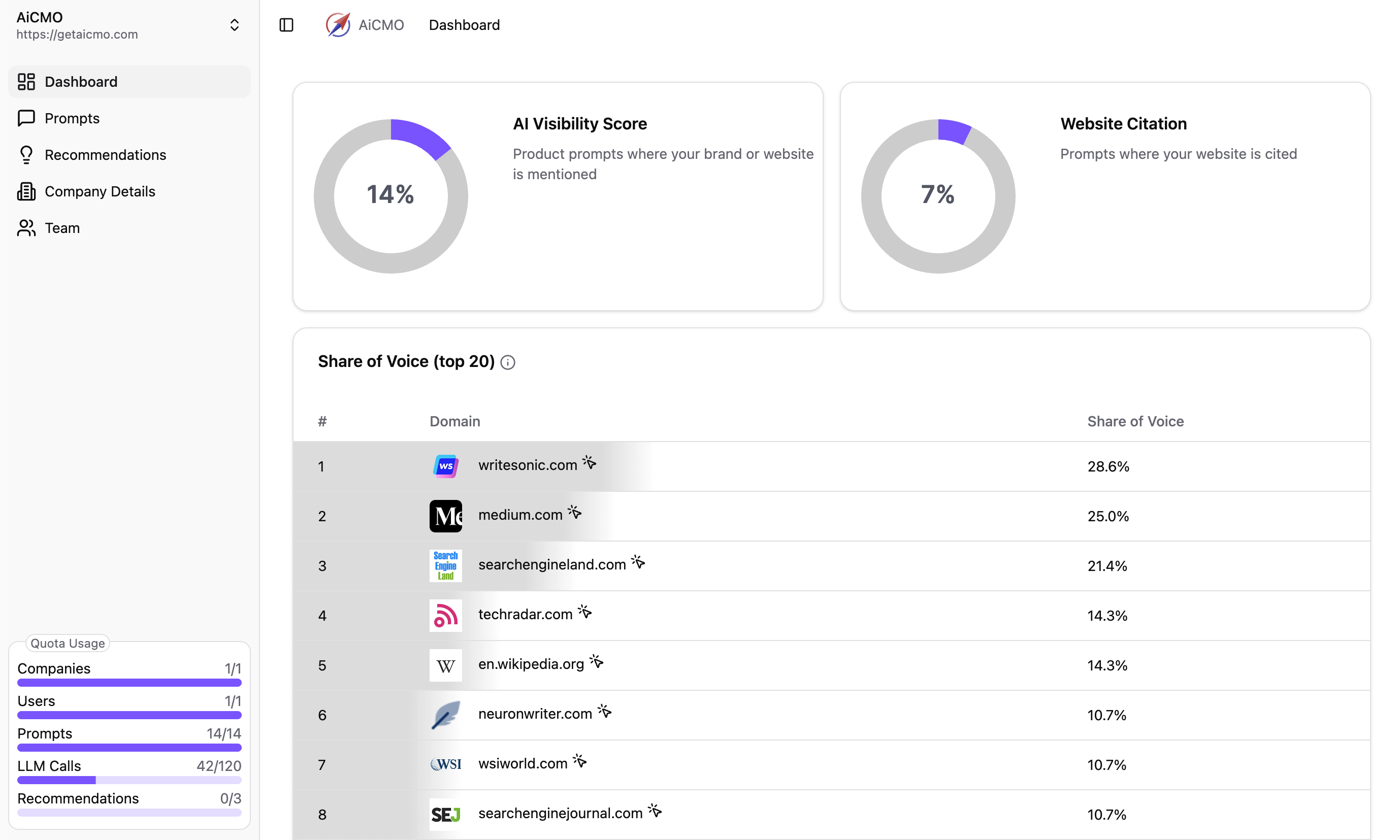Click the medium.com favicon

coord(446,516)
